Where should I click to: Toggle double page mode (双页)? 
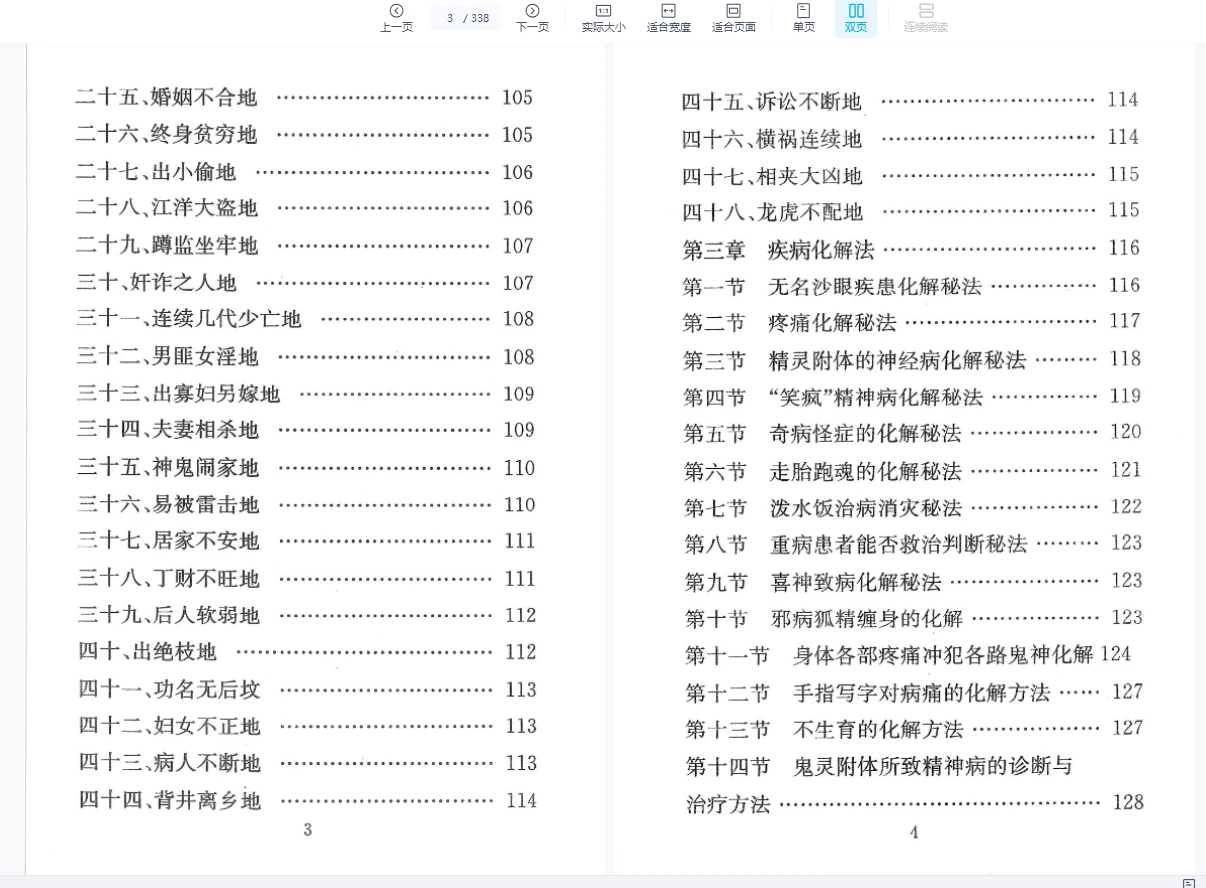click(856, 18)
